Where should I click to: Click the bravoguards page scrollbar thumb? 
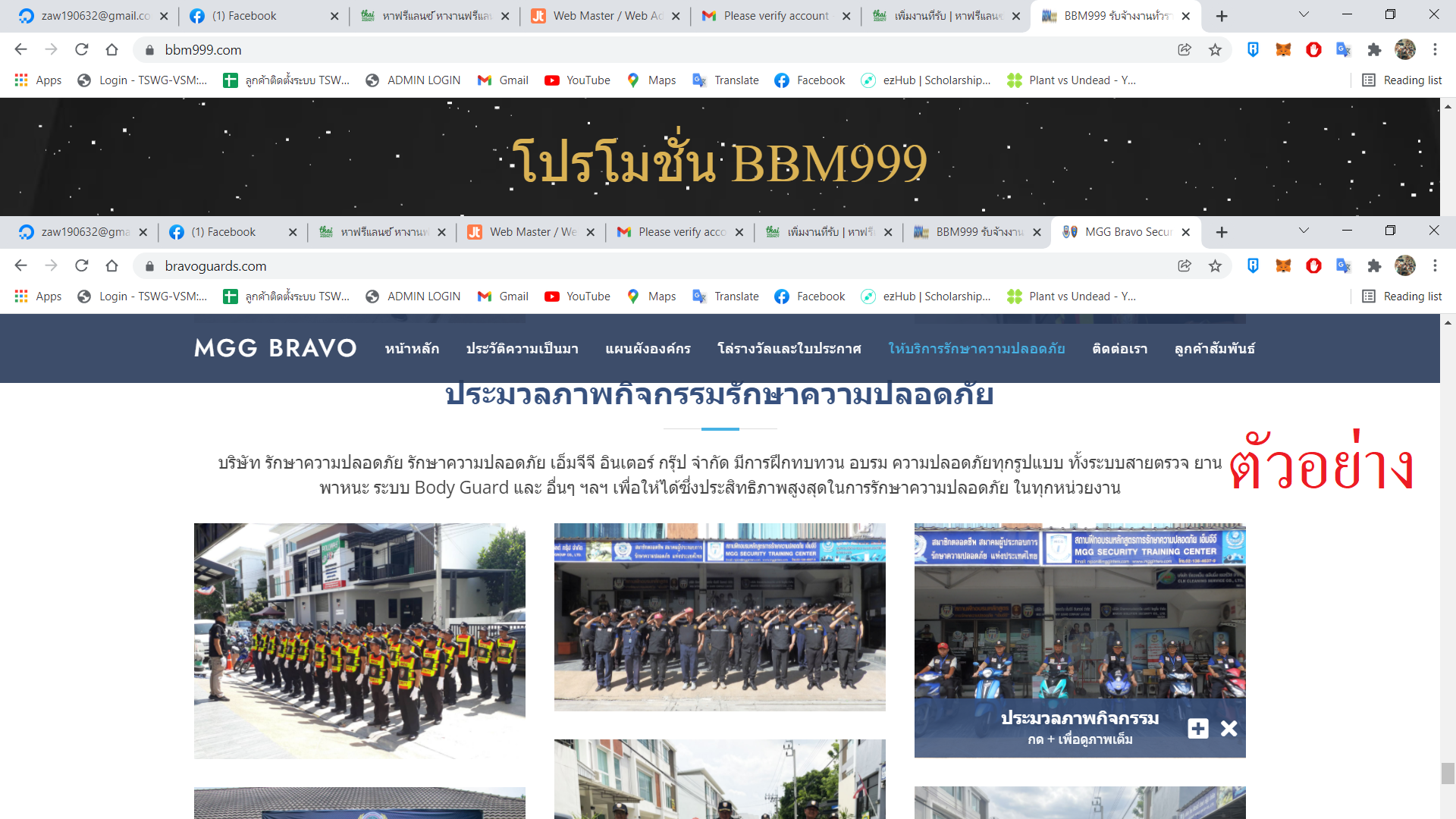point(1448,773)
